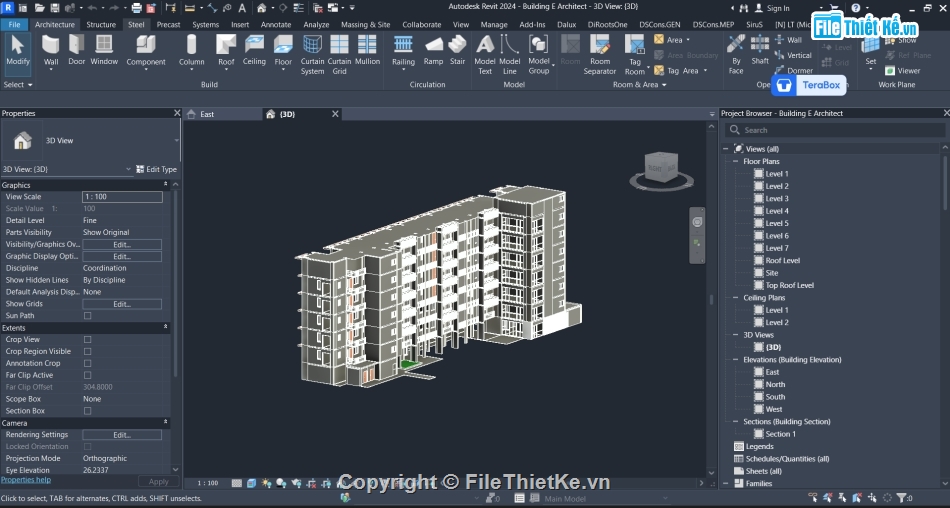The image size is (950, 508).
Task: Toggle the Sun Path checkbox
Action: pyautogui.click(x=87, y=316)
